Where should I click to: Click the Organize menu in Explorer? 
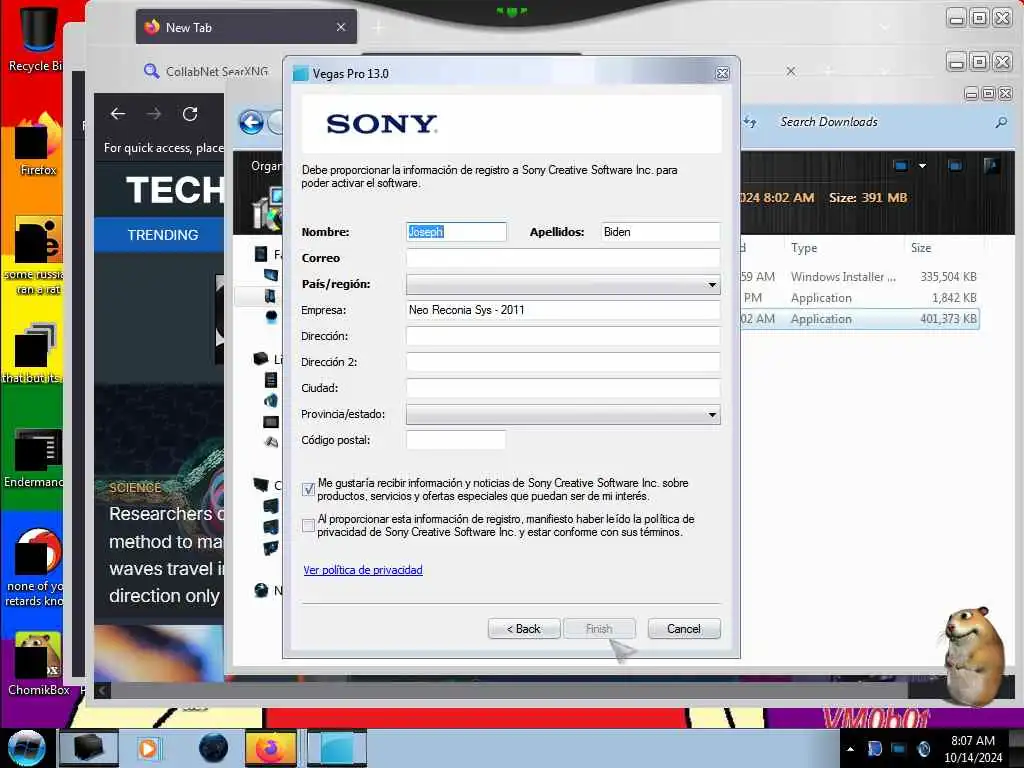[x=266, y=166]
